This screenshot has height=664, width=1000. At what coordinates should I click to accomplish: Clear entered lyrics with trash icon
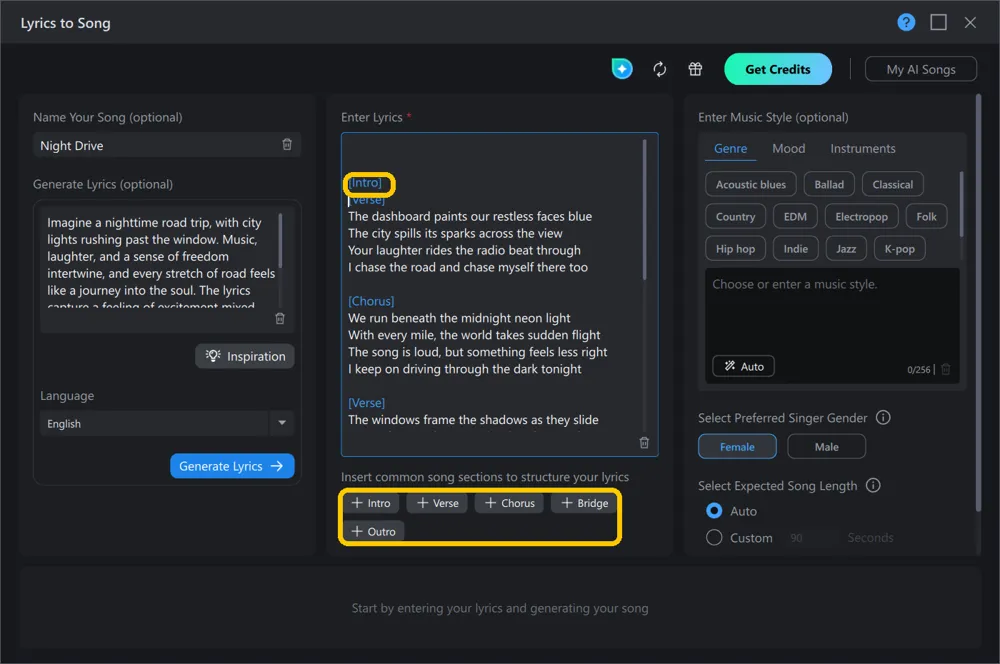coord(644,443)
